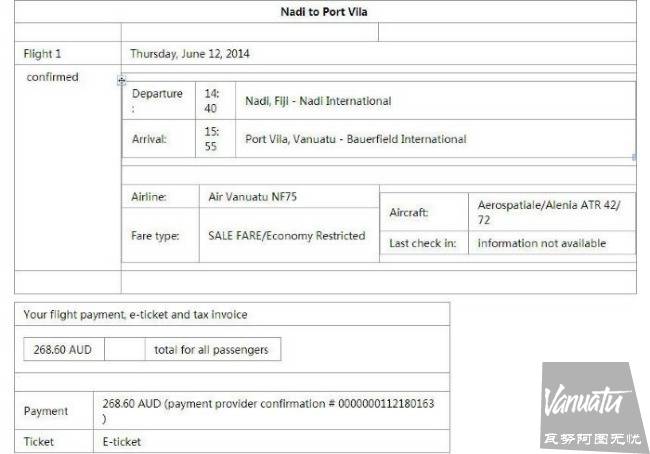Click the payment provider confirmation number text
Screen dimensions: 650x454
268,403
